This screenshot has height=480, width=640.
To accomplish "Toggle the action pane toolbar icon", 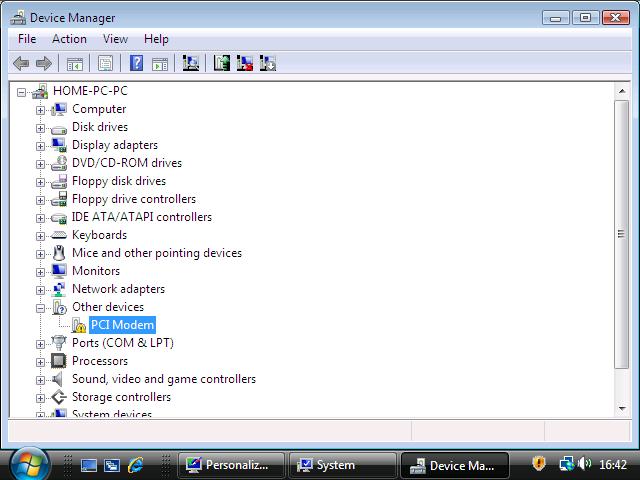I will point(160,63).
